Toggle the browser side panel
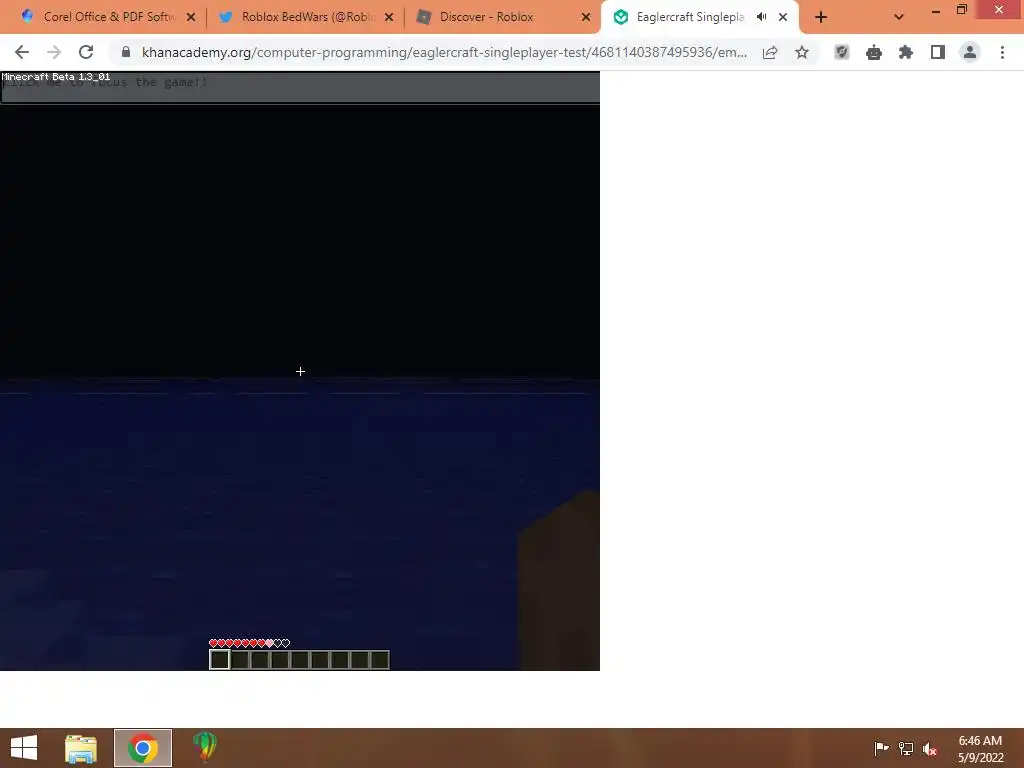 (x=938, y=52)
